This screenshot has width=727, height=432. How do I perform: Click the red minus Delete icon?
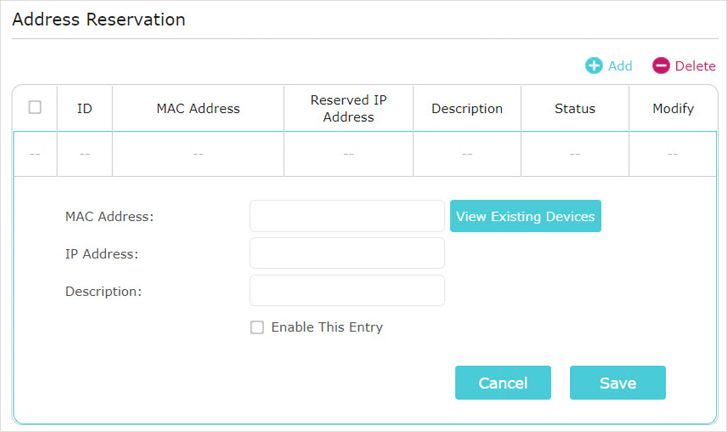[x=661, y=66]
